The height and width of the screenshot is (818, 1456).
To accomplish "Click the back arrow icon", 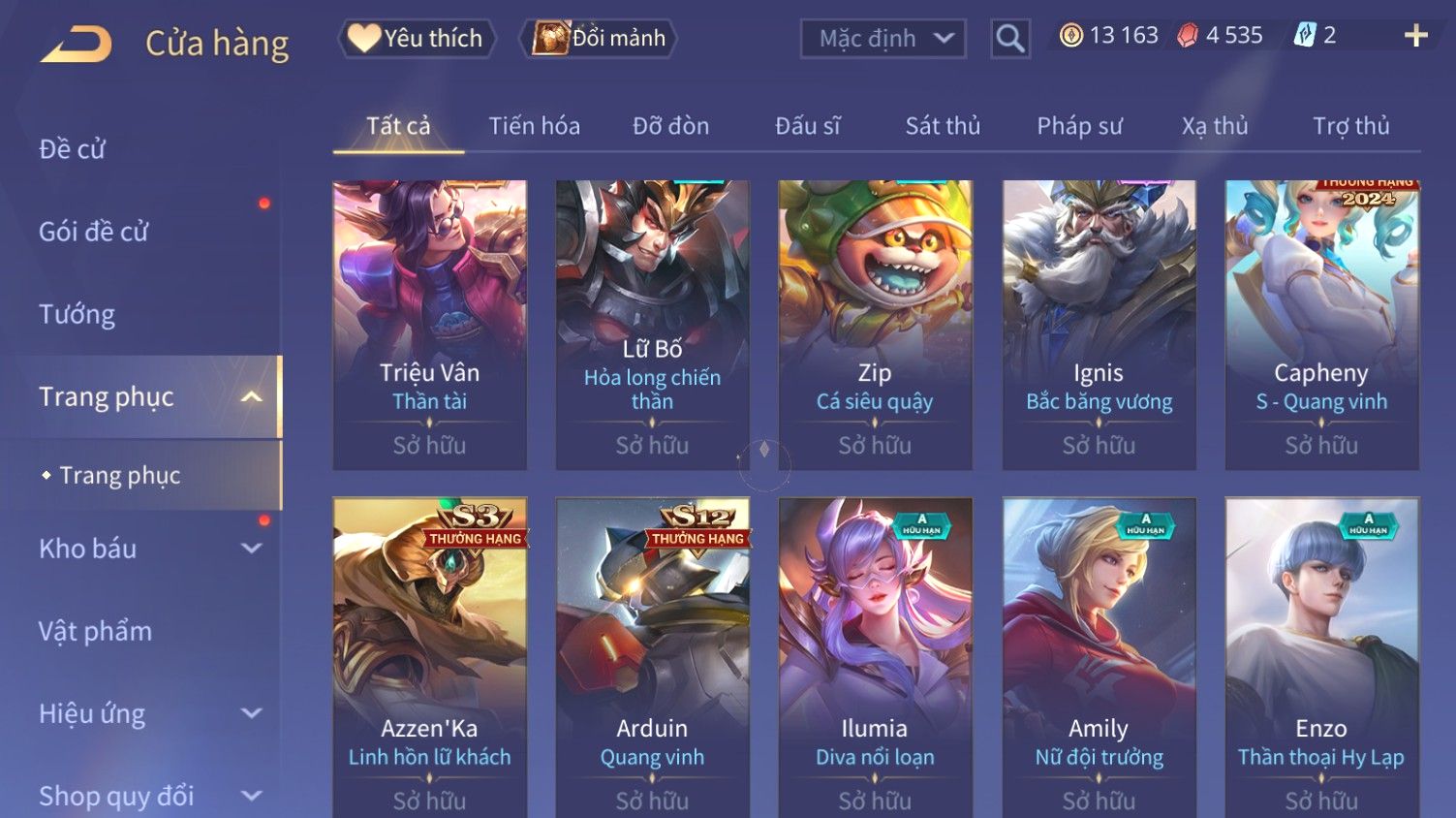I will point(76,44).
